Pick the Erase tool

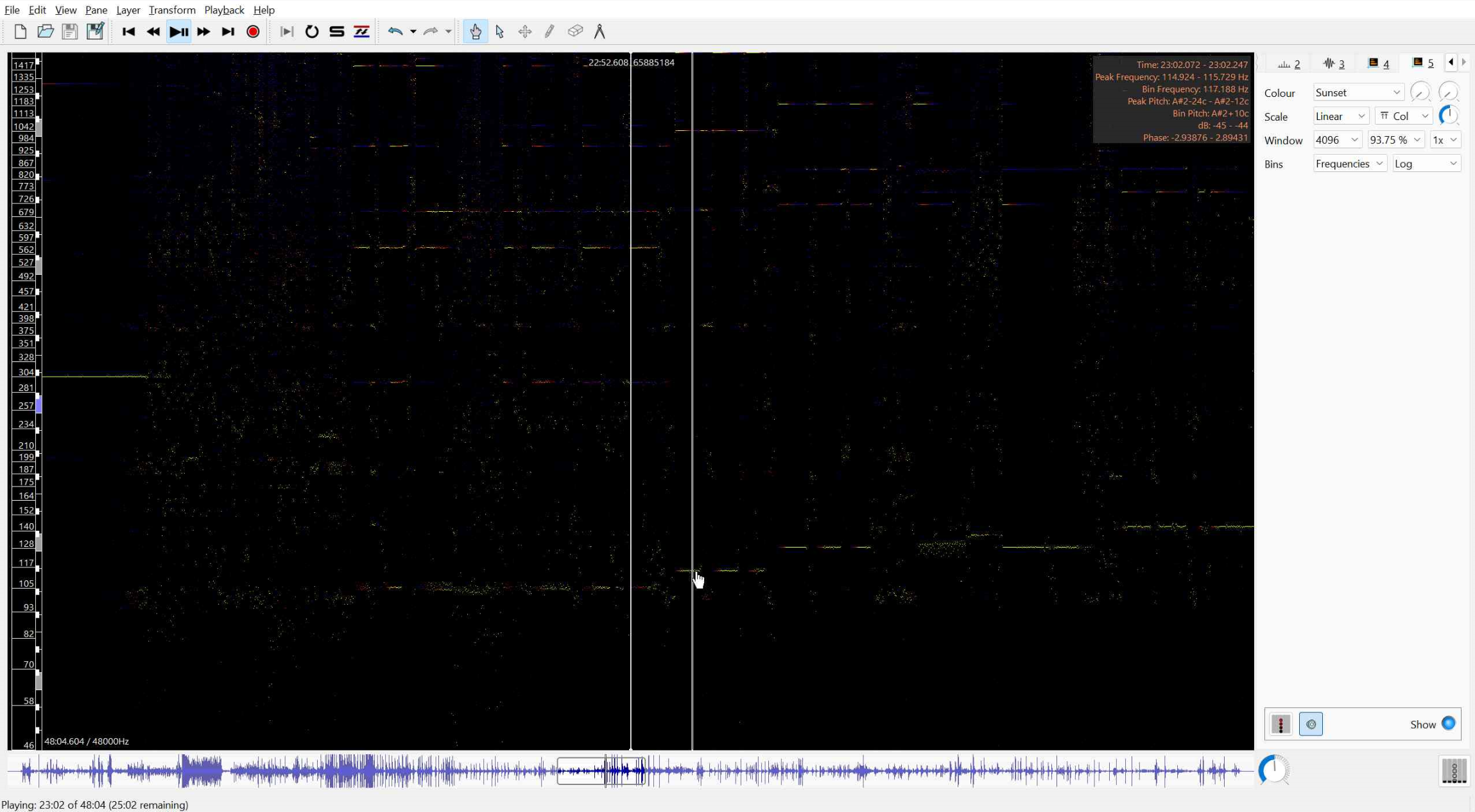tap(574, 31)
